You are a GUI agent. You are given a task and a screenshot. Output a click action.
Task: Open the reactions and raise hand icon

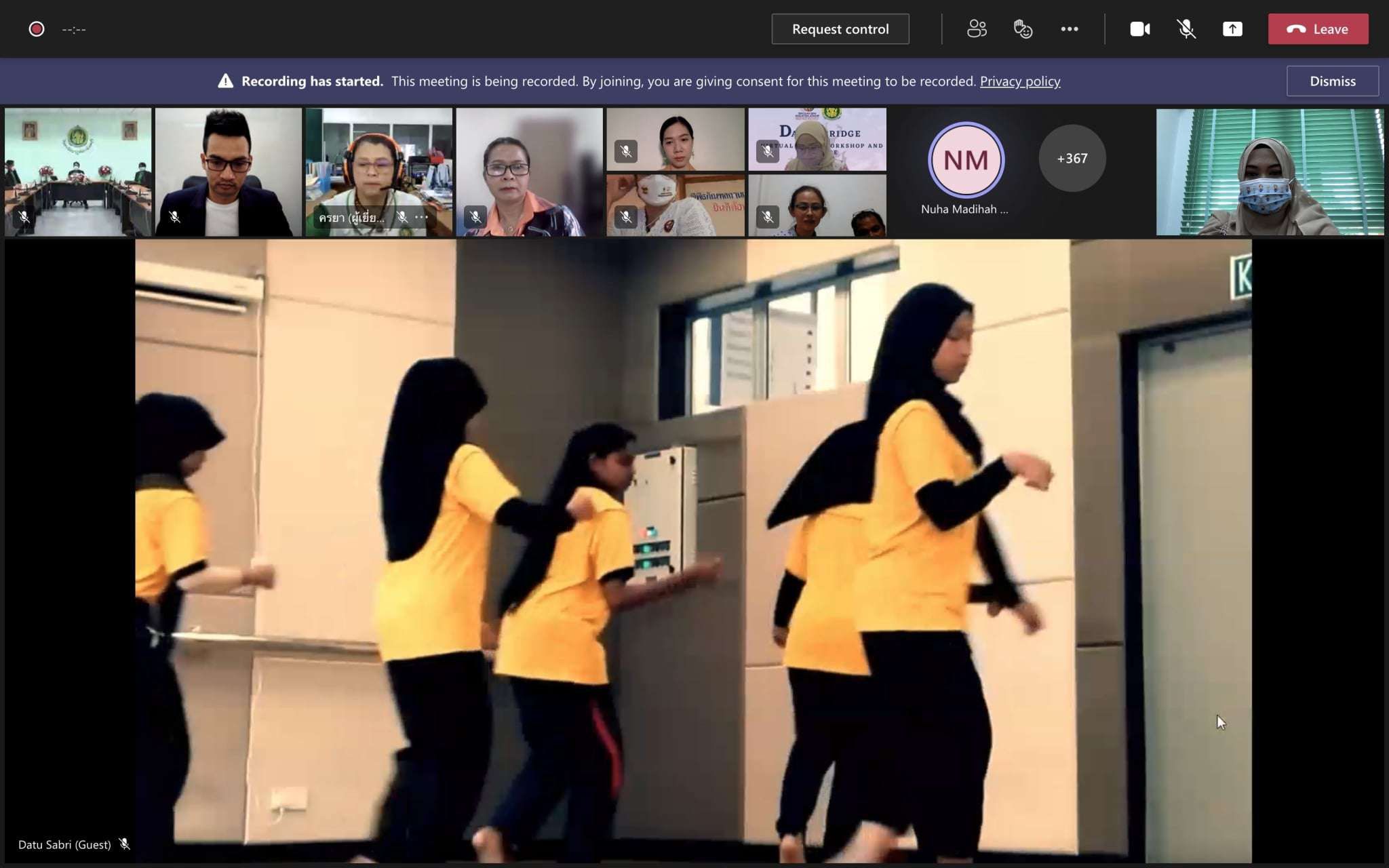(1023, 29)
